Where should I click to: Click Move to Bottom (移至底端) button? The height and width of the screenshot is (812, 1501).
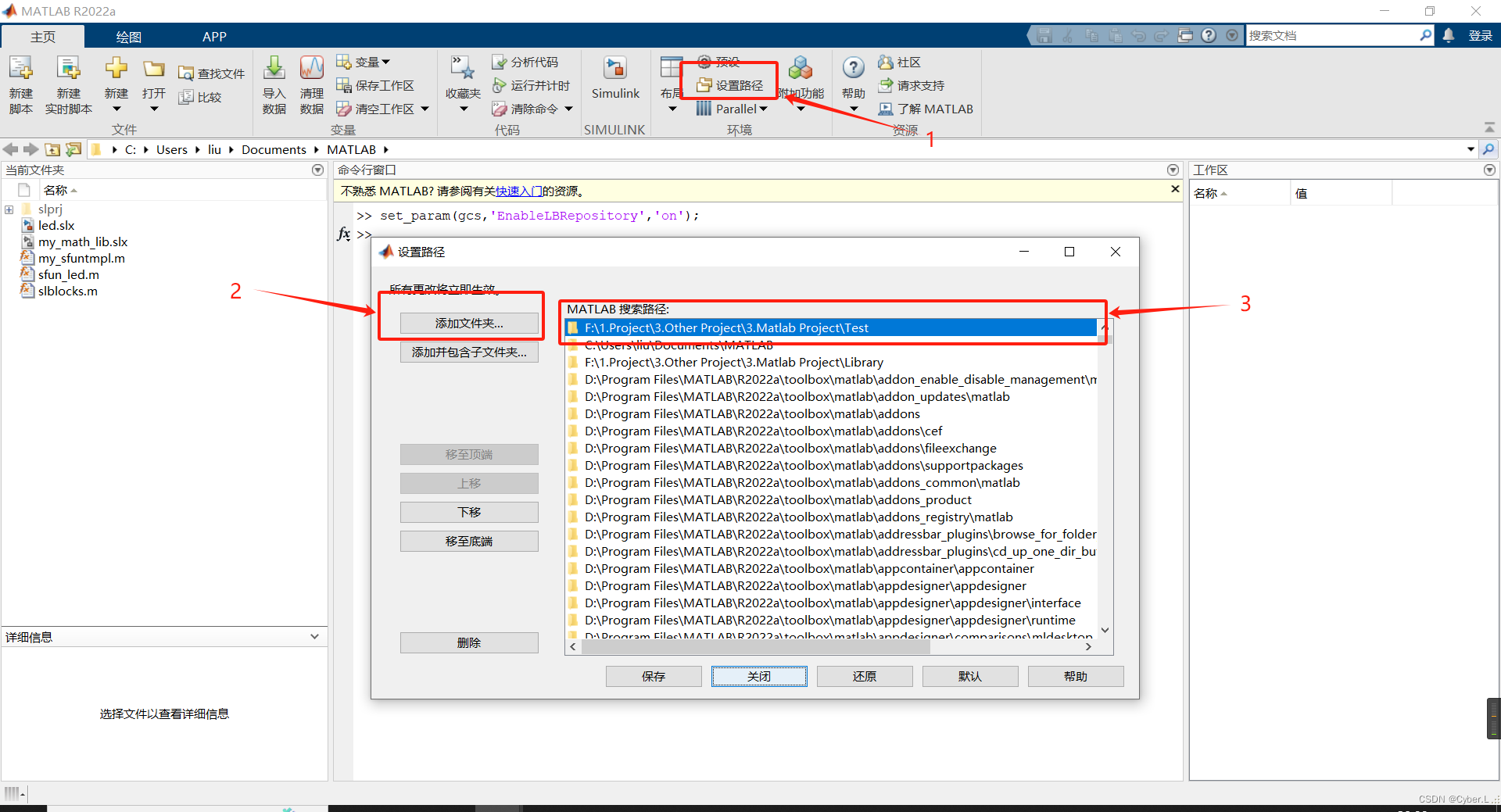point(469,541)
